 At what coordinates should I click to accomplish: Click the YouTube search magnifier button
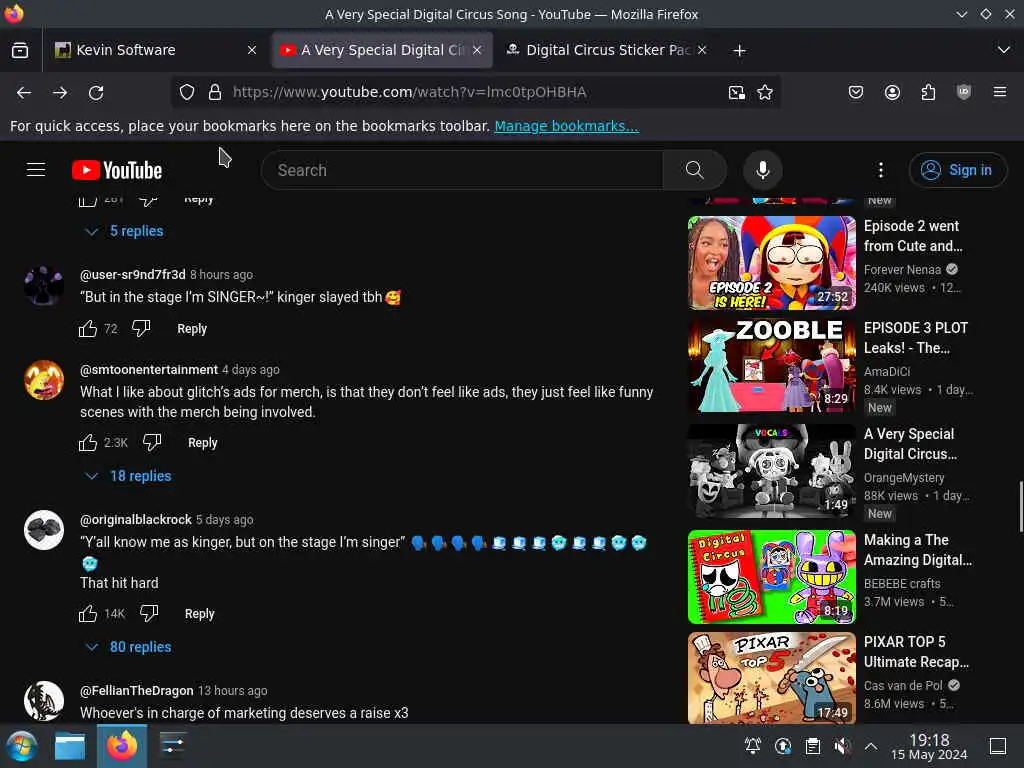coord(695,170)
